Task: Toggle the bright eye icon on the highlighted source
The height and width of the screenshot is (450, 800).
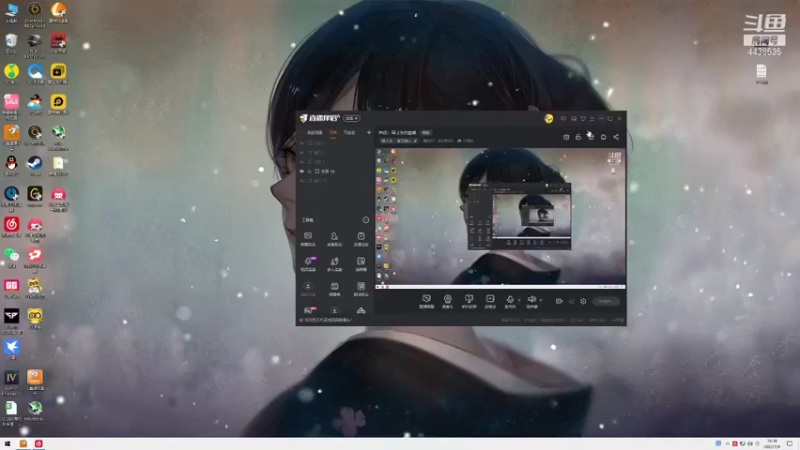Action: tap(302, 171)
